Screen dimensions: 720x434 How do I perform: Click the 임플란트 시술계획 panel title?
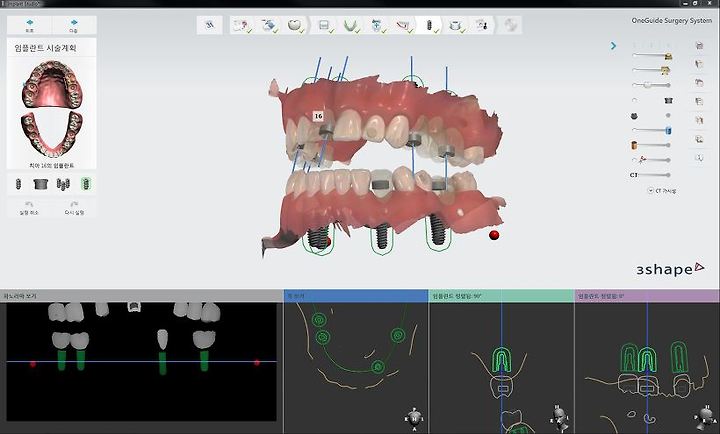[45, 48]
